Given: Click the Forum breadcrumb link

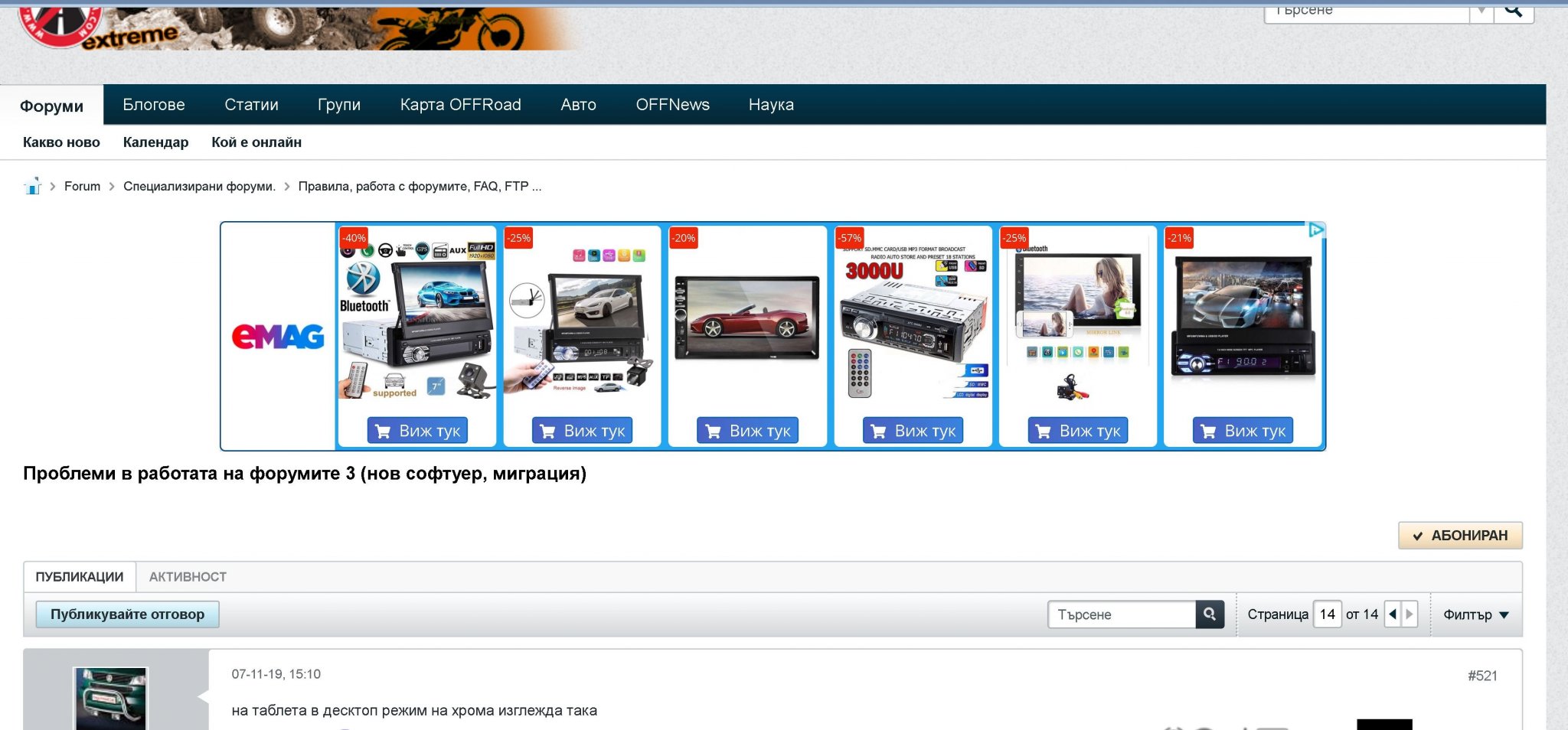Looking at the screenshot, I should tap(82, 186).
